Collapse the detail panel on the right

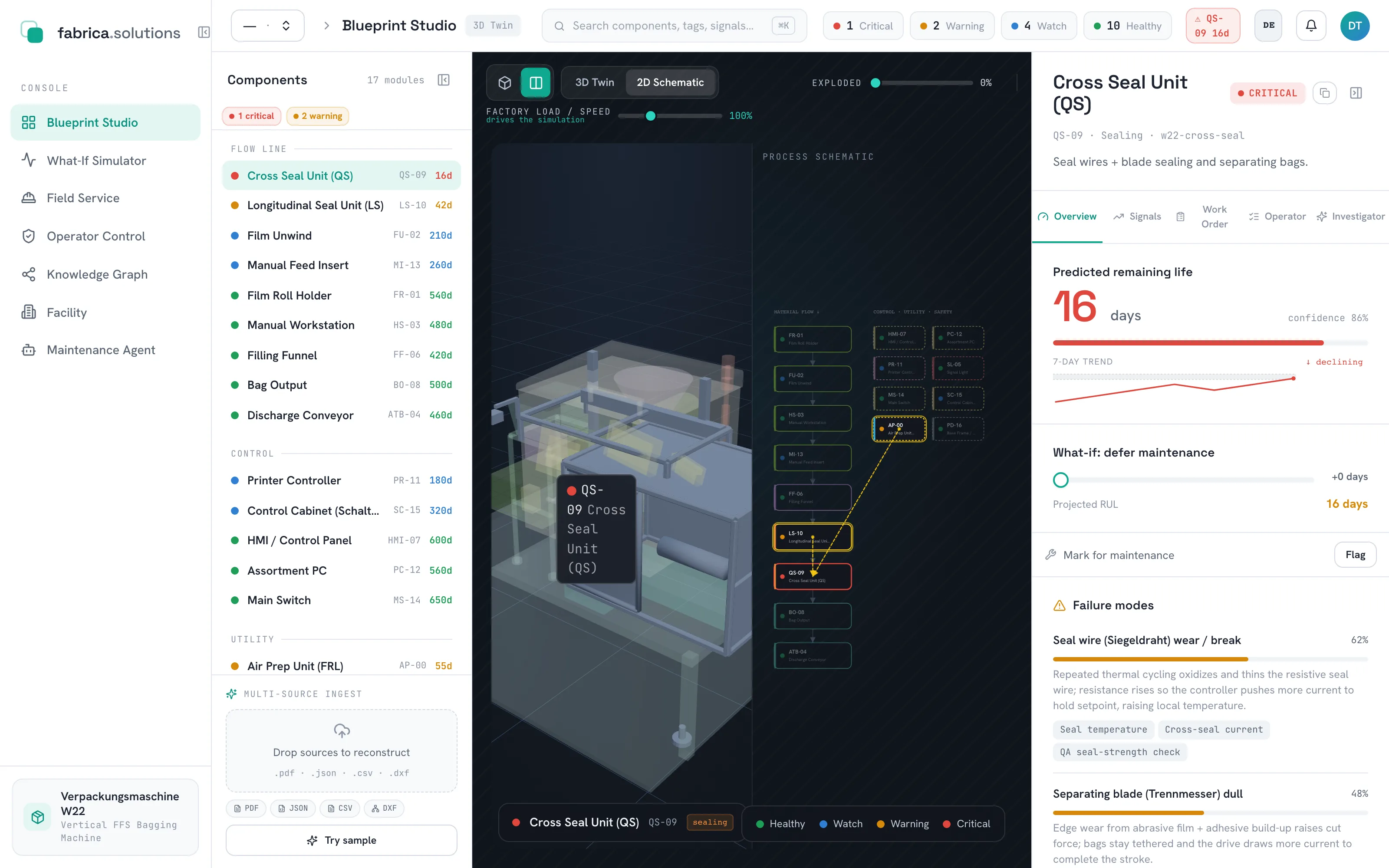point(1356,93)
